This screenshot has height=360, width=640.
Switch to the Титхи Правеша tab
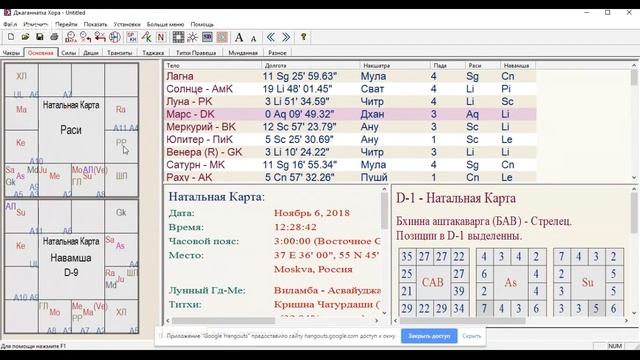tap(196, 53)
